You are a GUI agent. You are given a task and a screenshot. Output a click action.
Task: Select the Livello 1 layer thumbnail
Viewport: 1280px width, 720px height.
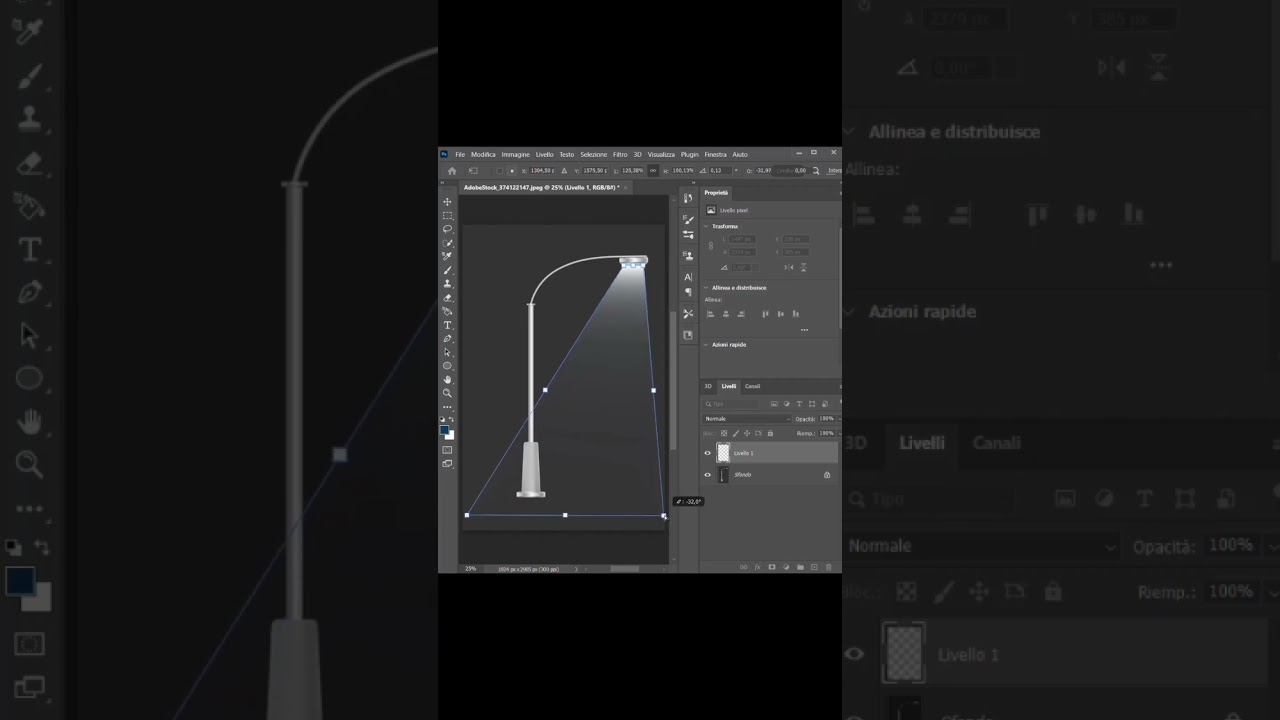coord(723,453)
